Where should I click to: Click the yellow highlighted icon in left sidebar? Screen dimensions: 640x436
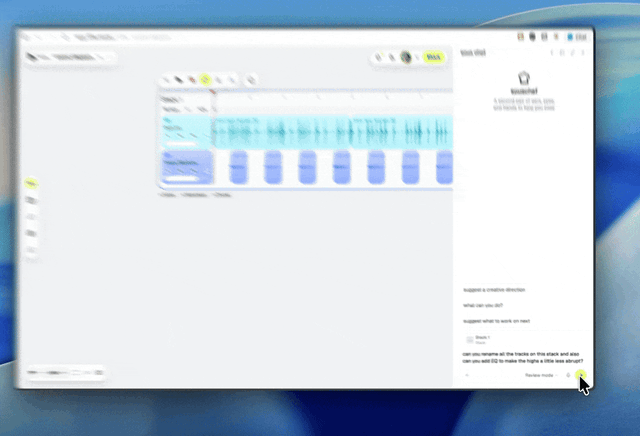(x=31, y=184)
